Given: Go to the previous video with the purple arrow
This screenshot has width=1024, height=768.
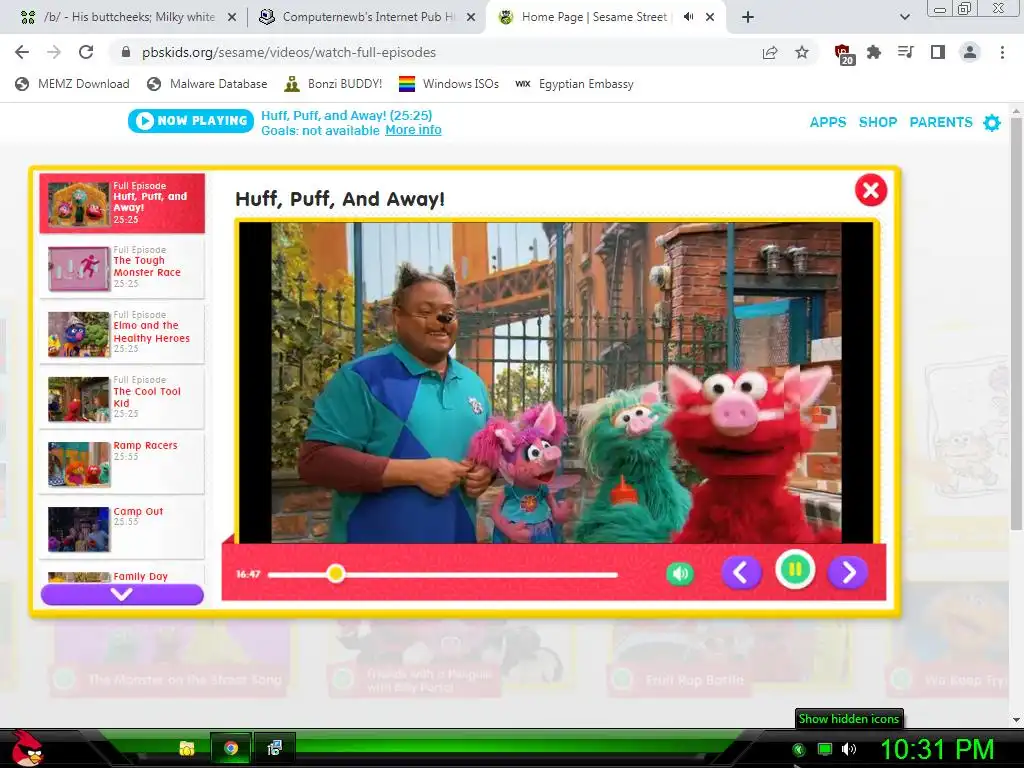Looking at the screenshot, I should pyautogui.click(x=741, y=573).
